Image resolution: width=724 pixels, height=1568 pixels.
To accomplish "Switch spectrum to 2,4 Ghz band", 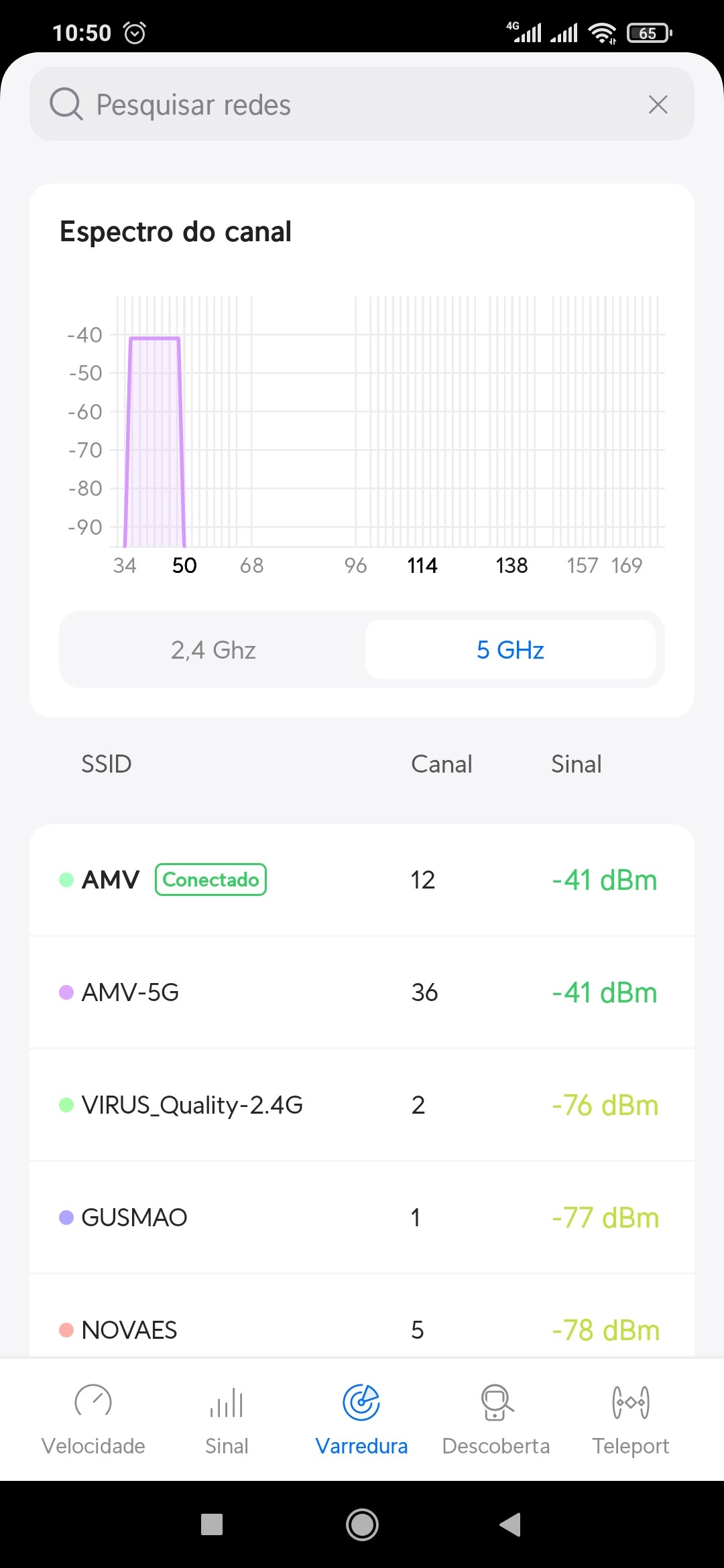I will pos(213,650).
